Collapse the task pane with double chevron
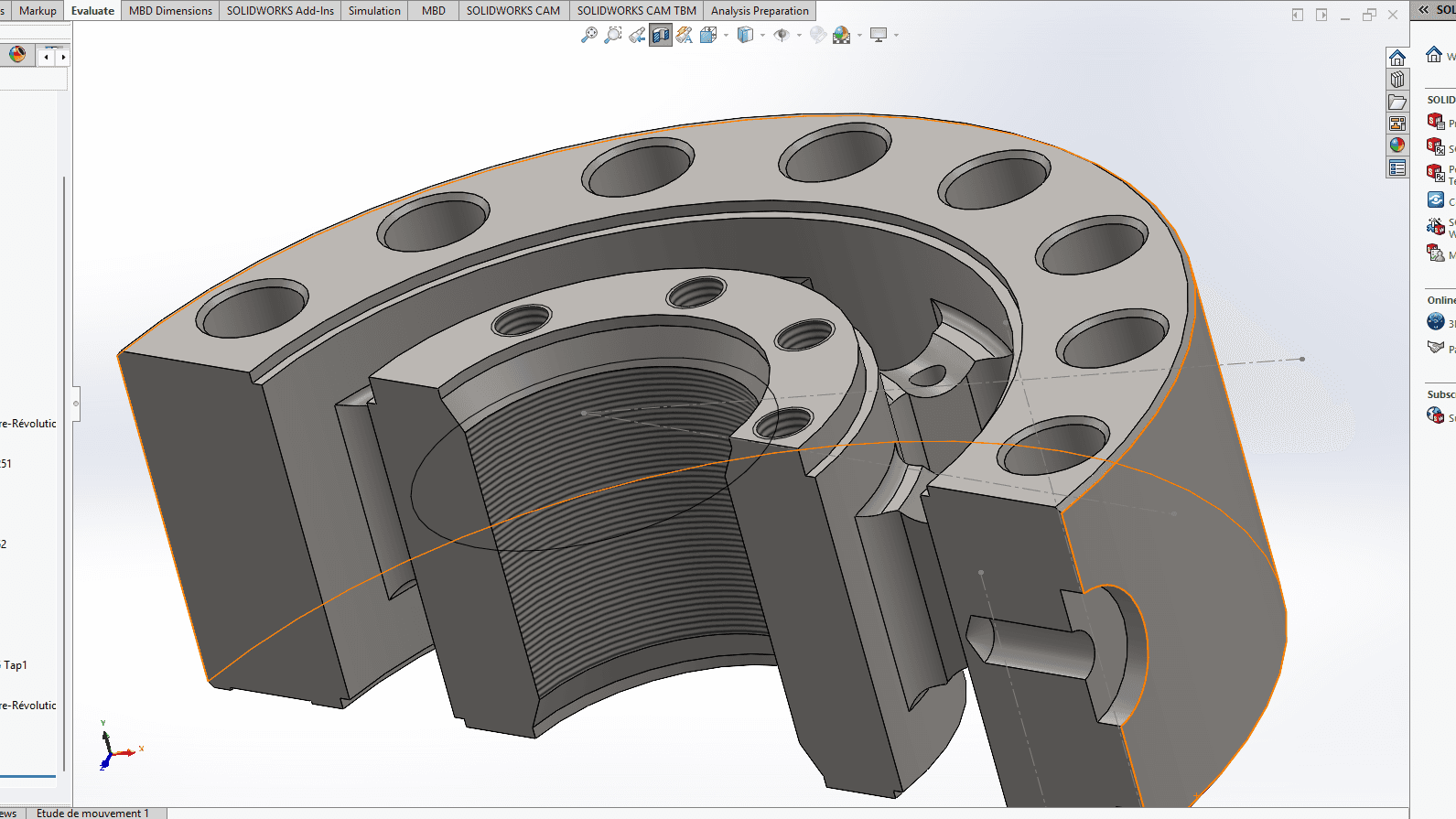 pos(1424,9)
